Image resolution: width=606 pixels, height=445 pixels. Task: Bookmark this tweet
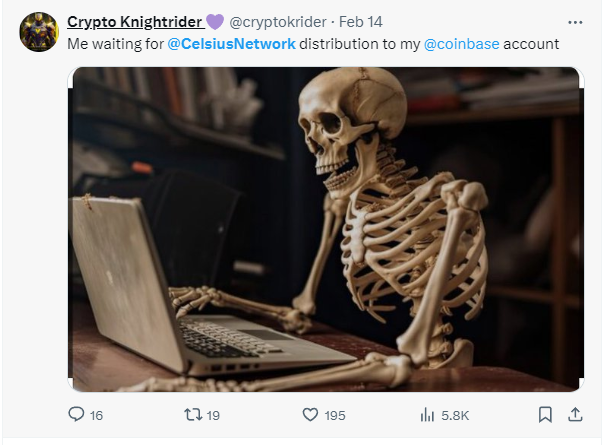[545, 414]
